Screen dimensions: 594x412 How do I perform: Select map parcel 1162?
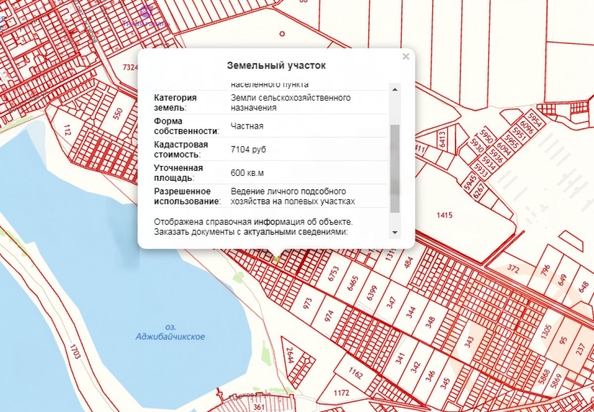pyautogui.click(x=356, y=373)
